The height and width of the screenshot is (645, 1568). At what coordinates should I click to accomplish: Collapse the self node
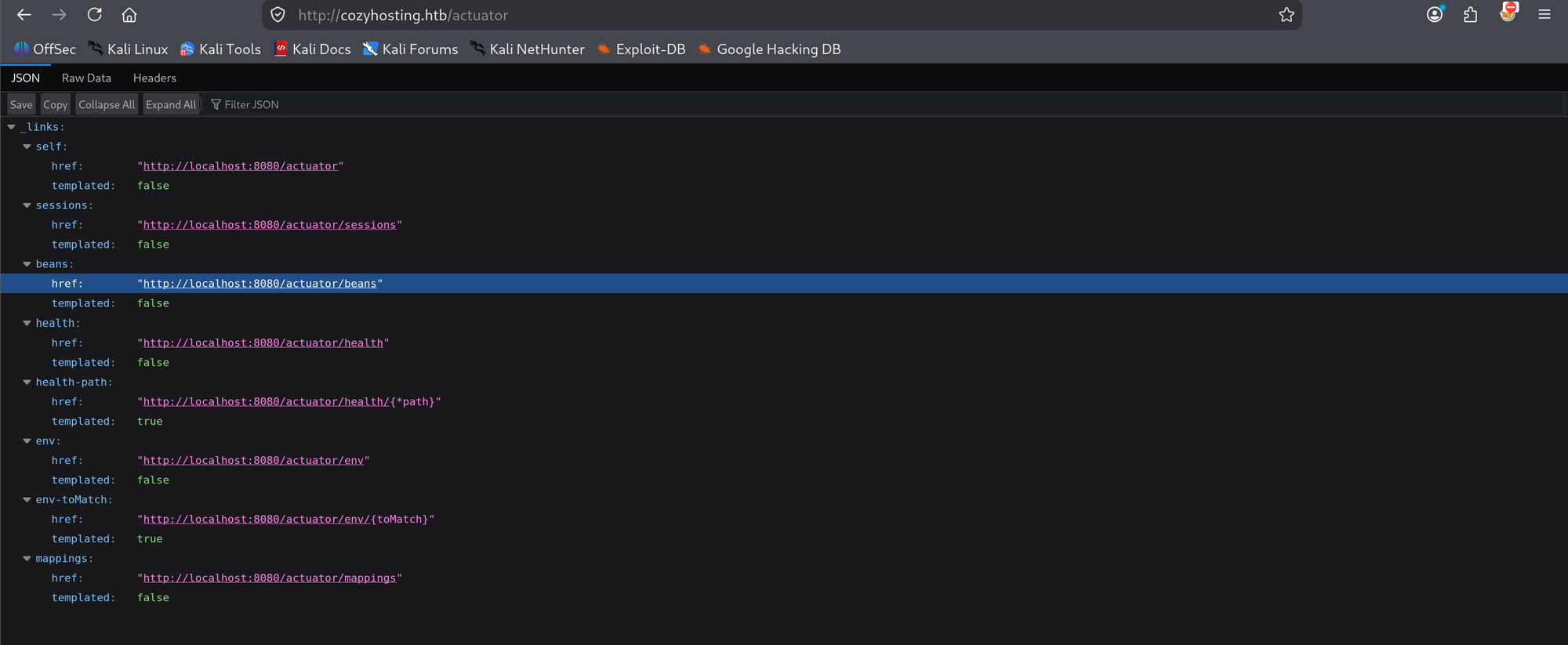click(27, 147)
